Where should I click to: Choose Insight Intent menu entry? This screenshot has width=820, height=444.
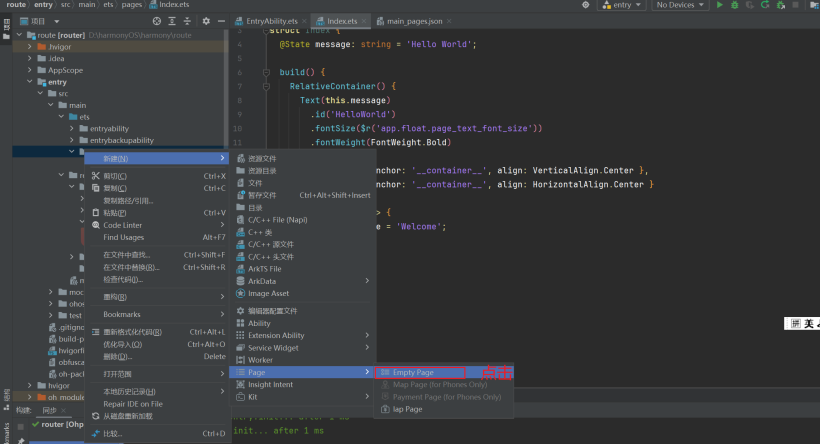tap(303, 384)
